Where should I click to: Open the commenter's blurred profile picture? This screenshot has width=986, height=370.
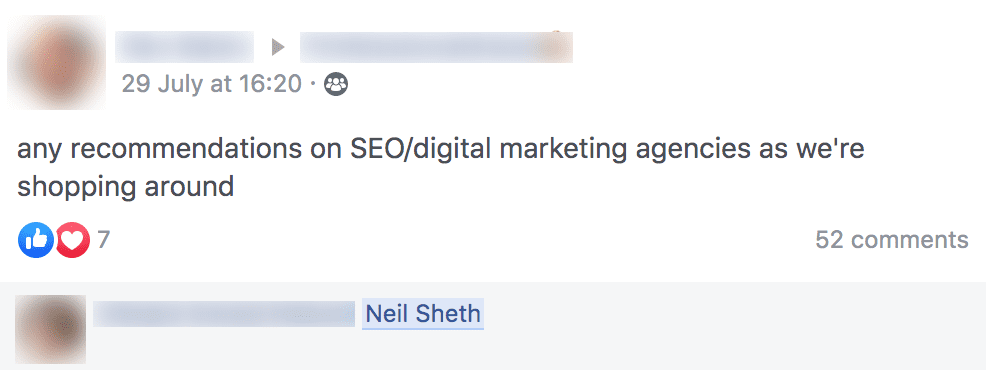pyautogui.click(x=50, y=328)
